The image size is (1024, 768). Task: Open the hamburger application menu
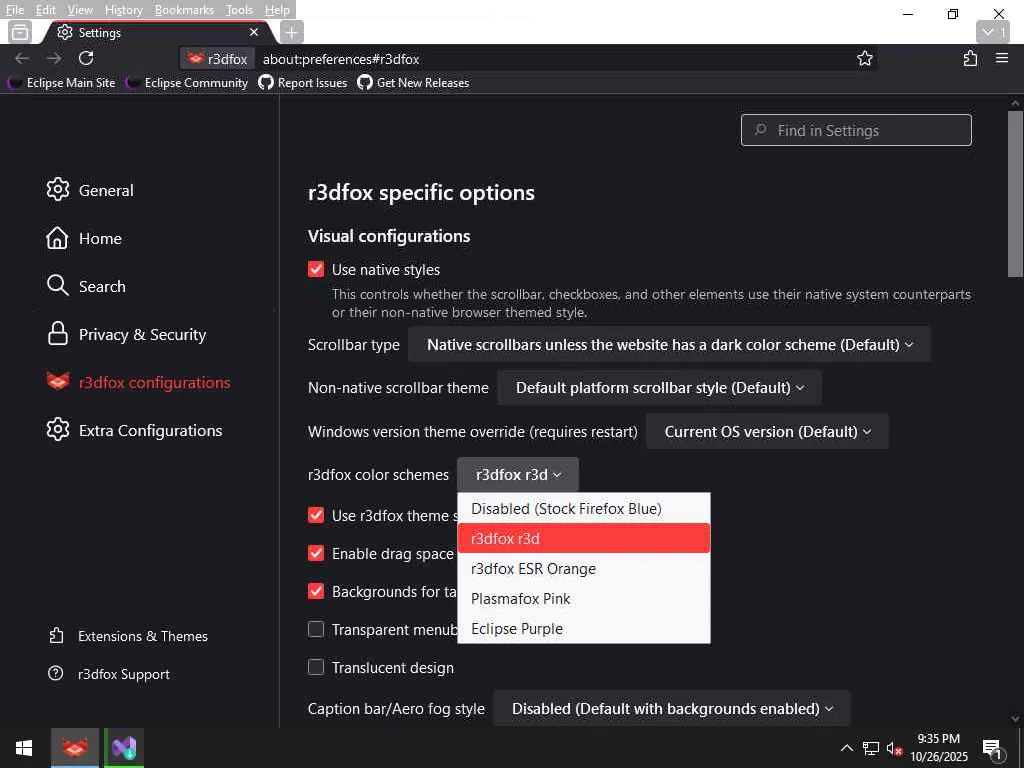[x=1002, y=58]
